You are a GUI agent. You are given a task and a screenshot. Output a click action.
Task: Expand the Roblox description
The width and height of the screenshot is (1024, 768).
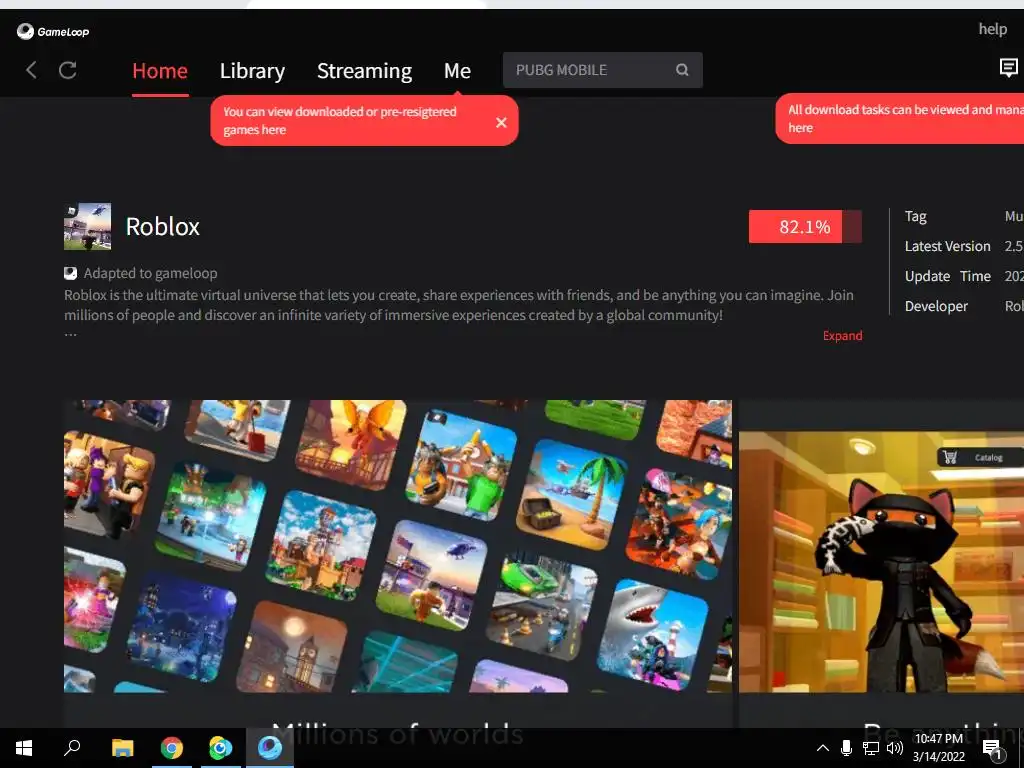[842, 336]
